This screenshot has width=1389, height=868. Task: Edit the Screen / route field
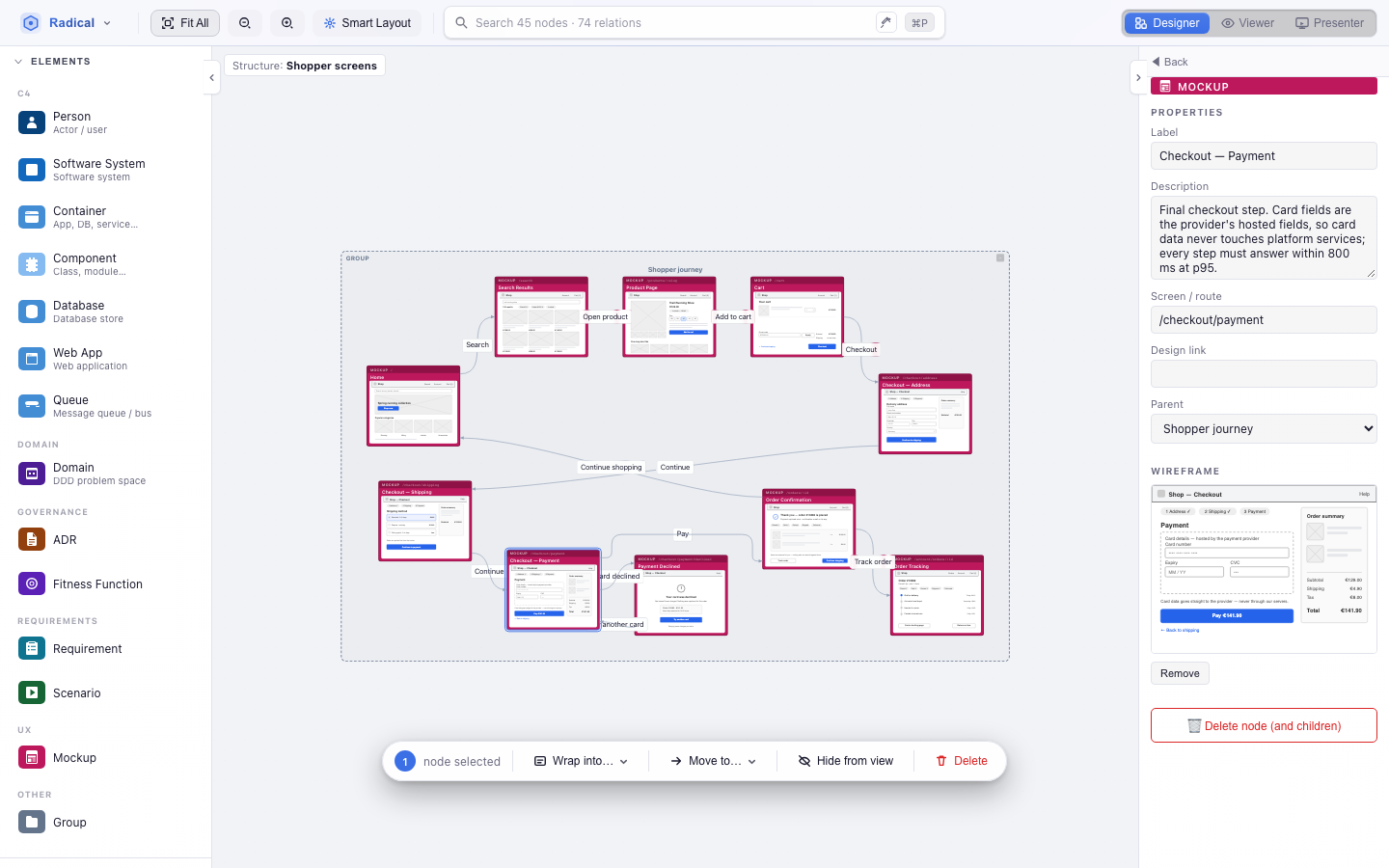tap(1264, 320)
